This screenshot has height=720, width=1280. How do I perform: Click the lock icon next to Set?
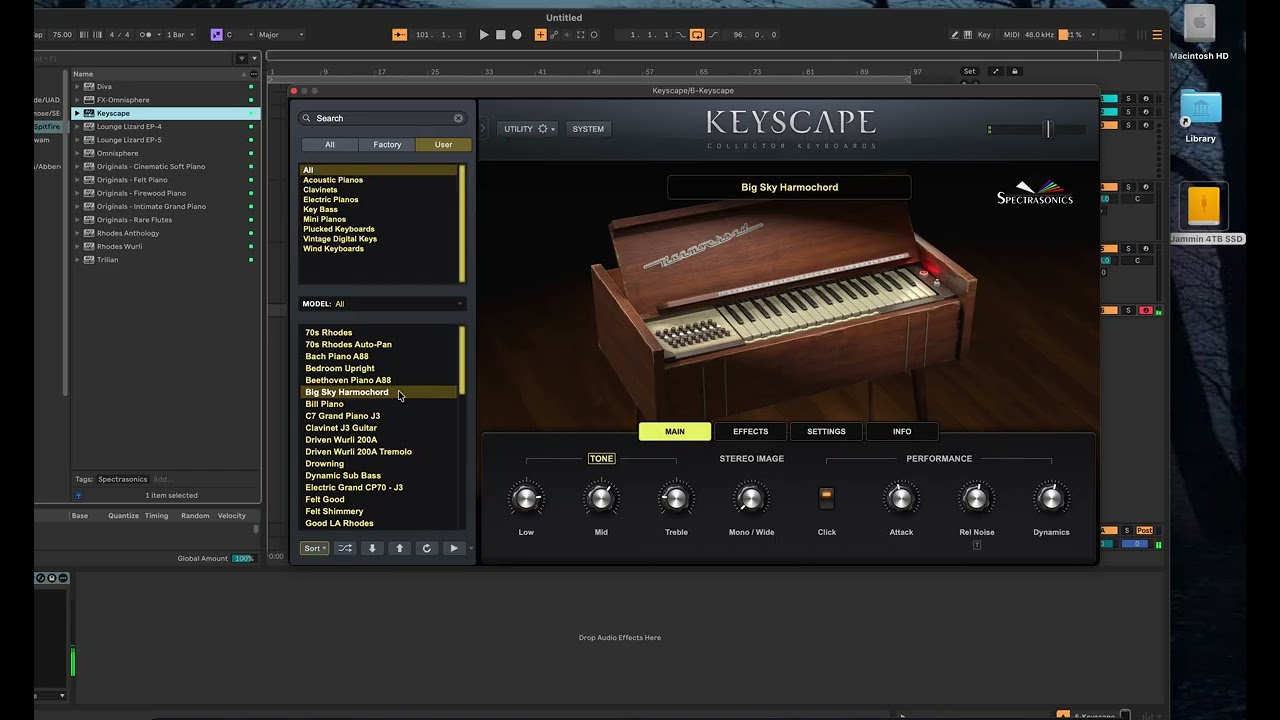[1015, 71]
